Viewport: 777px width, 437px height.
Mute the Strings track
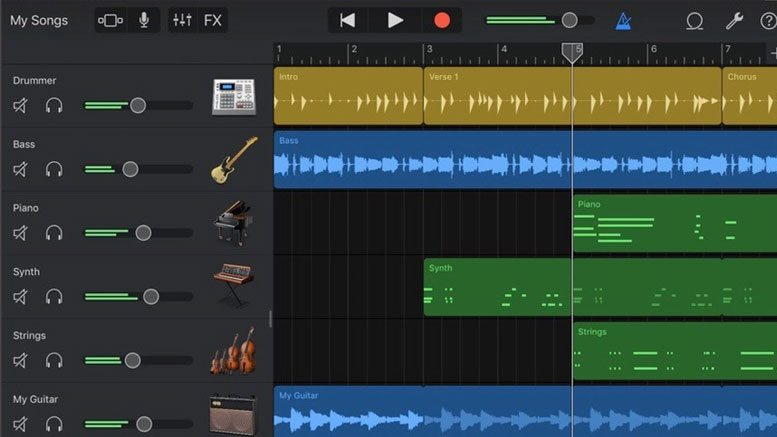pos(20,360)
